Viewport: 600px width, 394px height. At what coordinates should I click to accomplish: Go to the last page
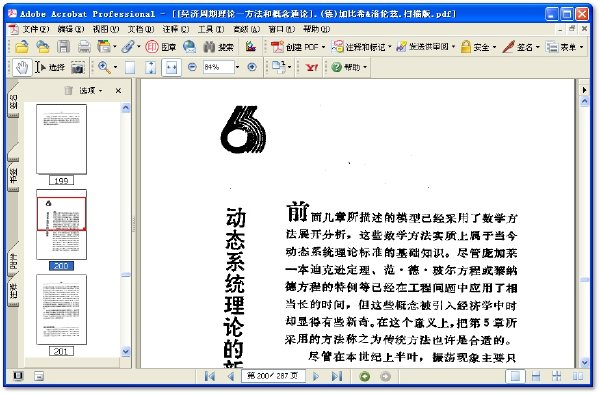pyautogui.click(x=336, y=376)
